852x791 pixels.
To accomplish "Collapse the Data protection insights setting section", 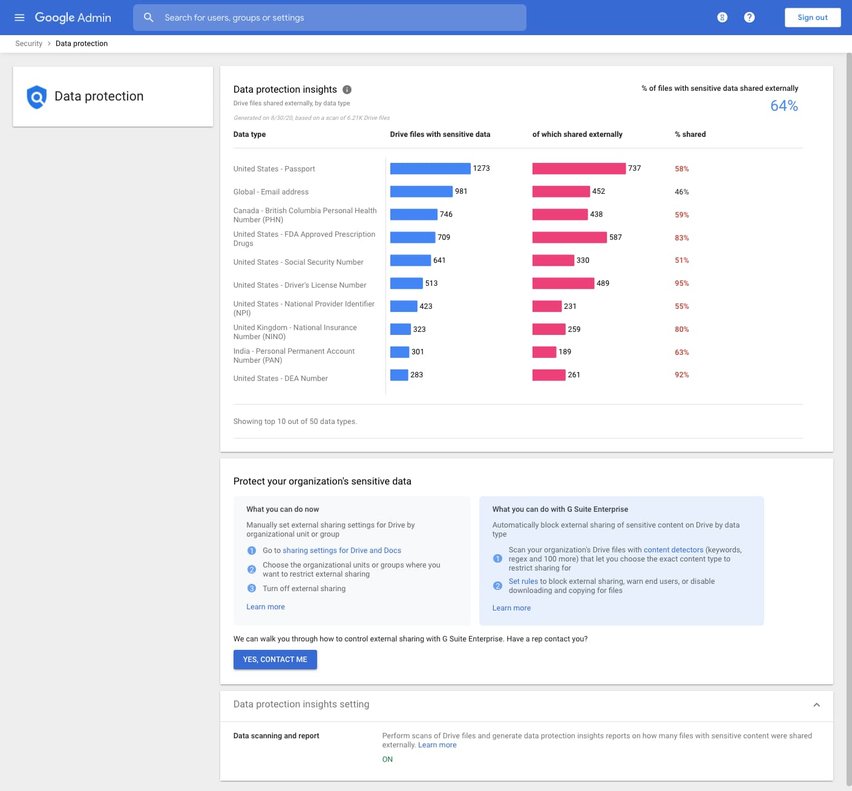I will 816,705.
